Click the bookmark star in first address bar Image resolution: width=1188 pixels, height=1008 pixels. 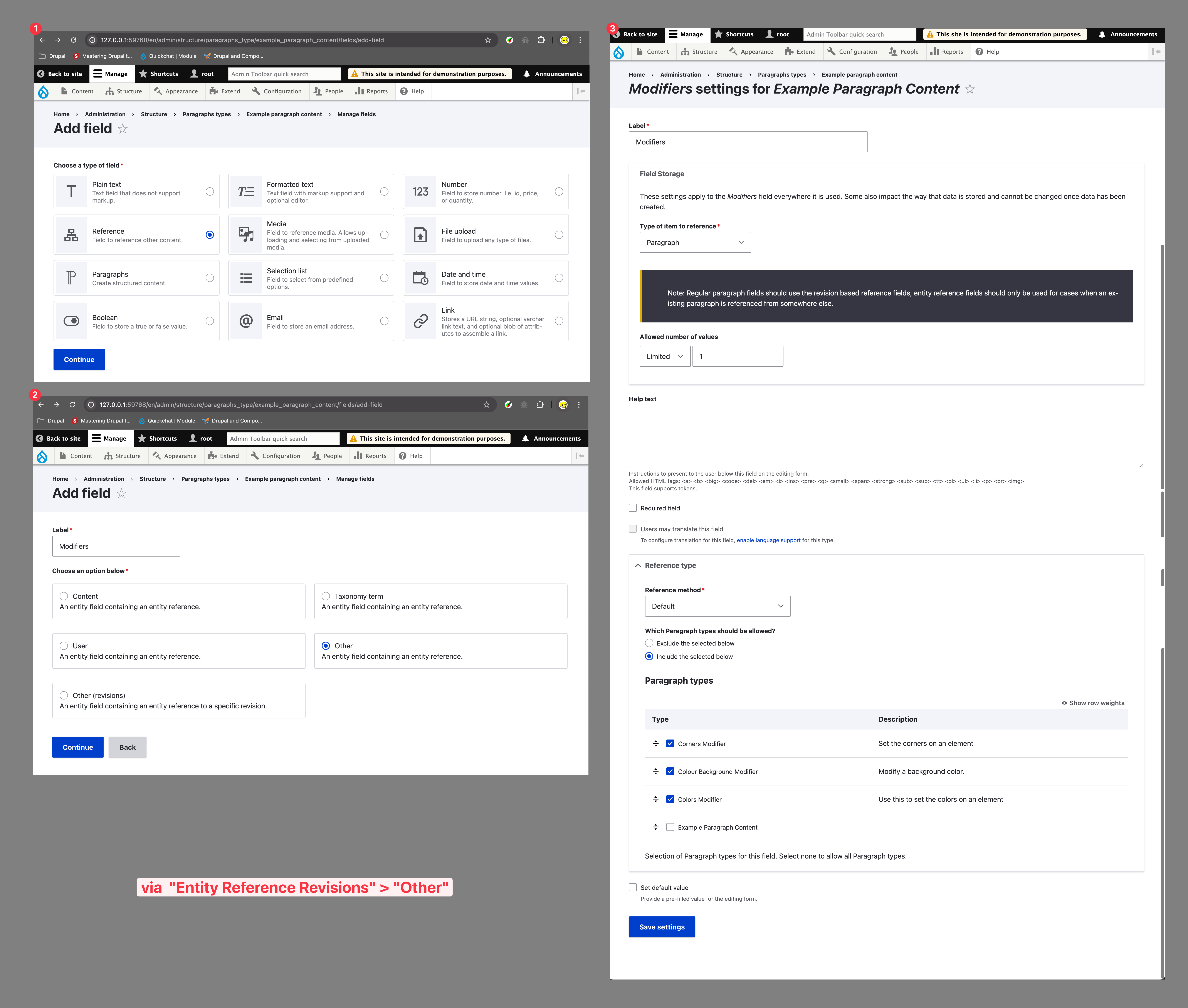point(487,40)
